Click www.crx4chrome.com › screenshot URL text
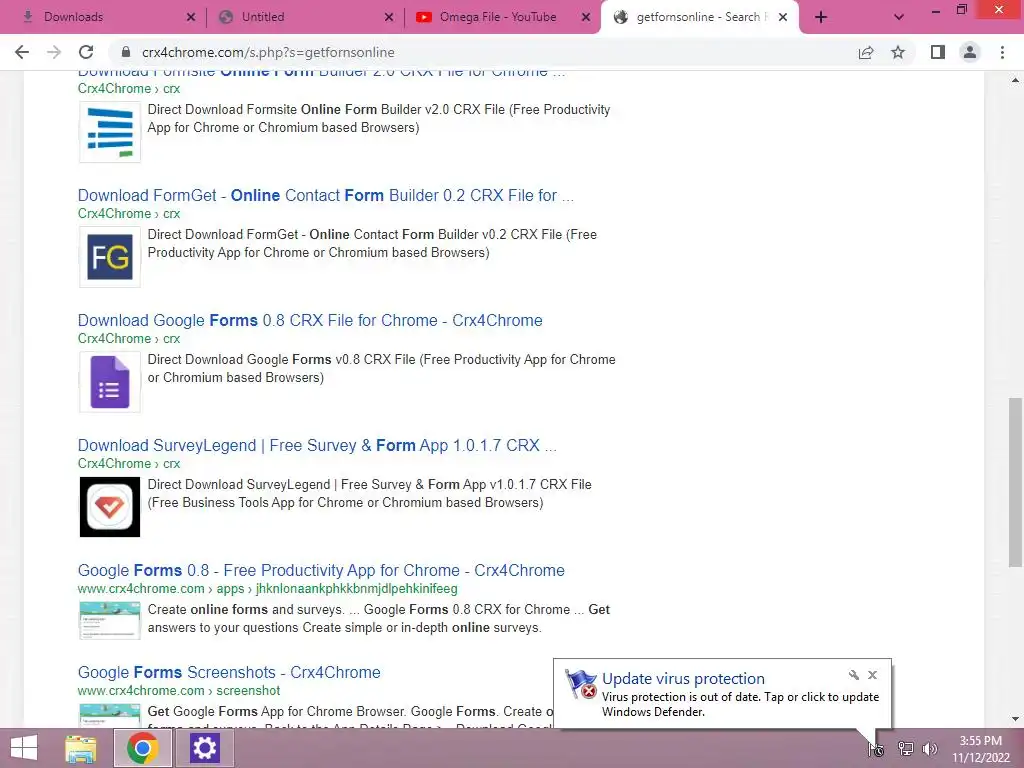The image size is (1024, 768). pos(178,690)
